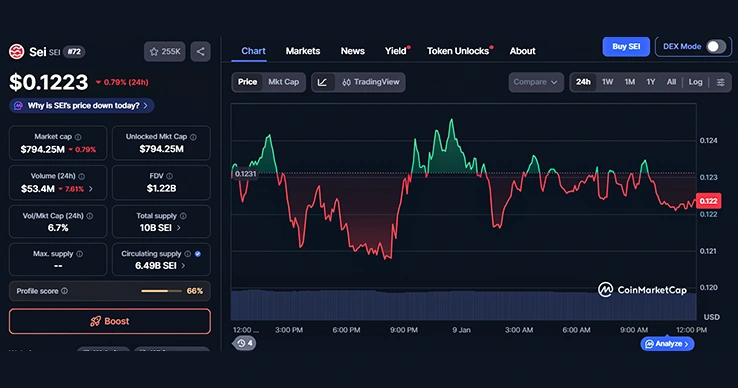Open the Markets tab
738x388 pixels.
303,51
